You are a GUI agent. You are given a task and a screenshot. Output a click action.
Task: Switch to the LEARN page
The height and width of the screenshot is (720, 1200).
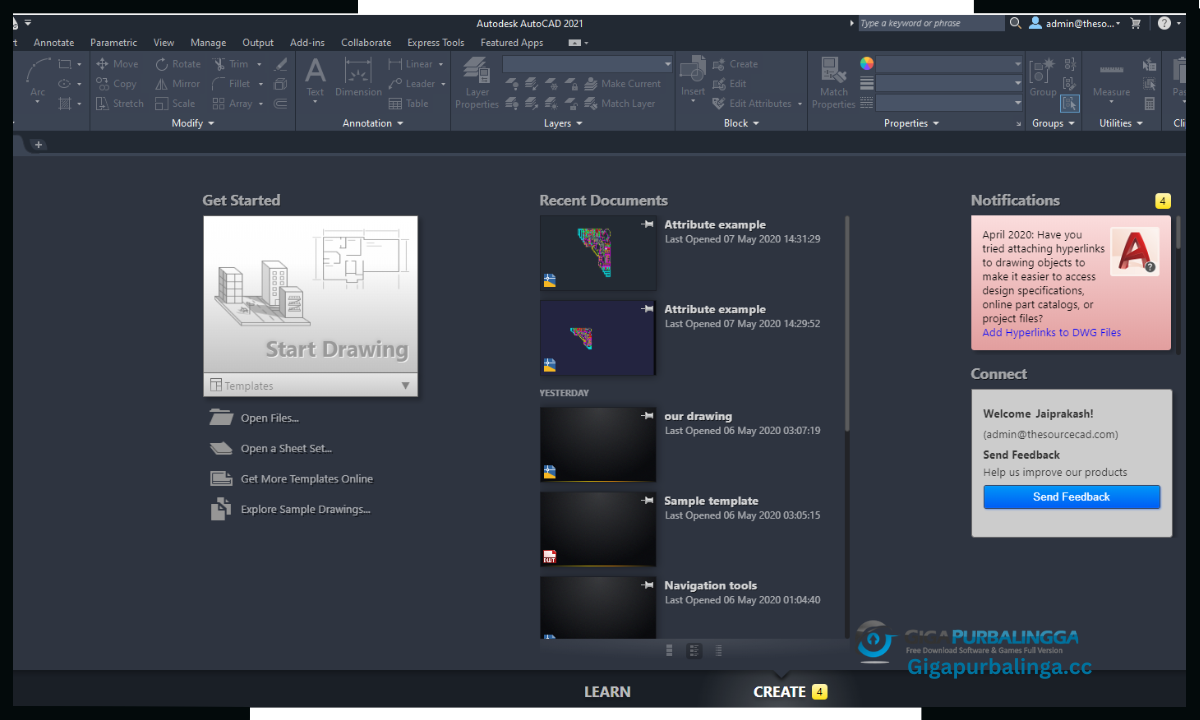(x=607, y=691)
